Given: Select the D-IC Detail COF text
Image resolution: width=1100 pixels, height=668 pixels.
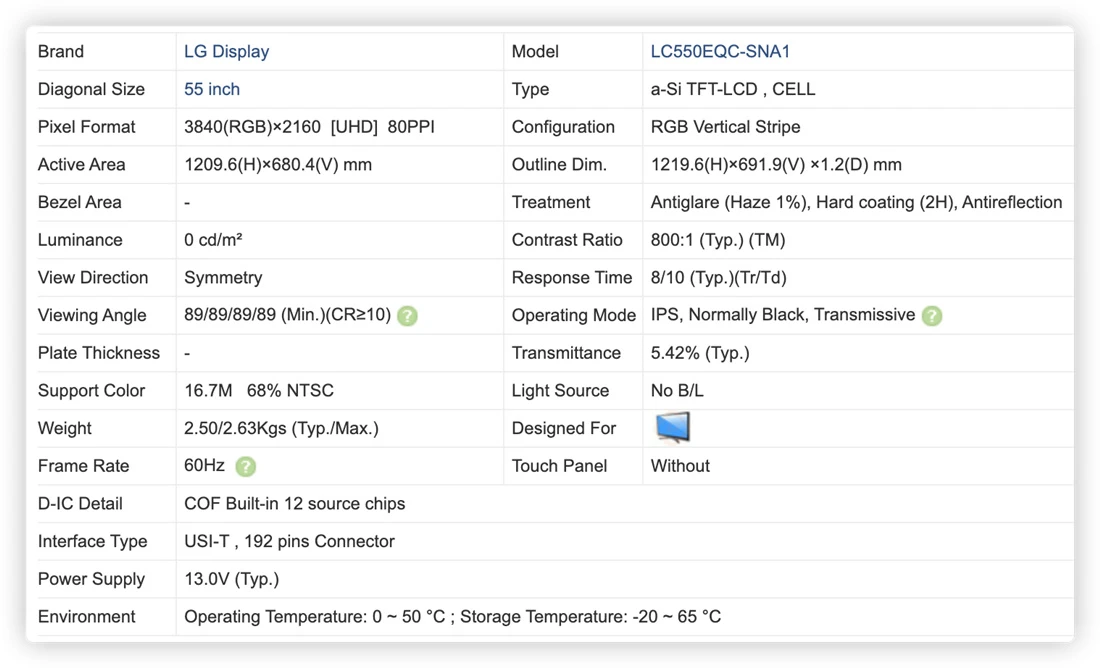Looking at the screenshot, I should click(295, 504).
